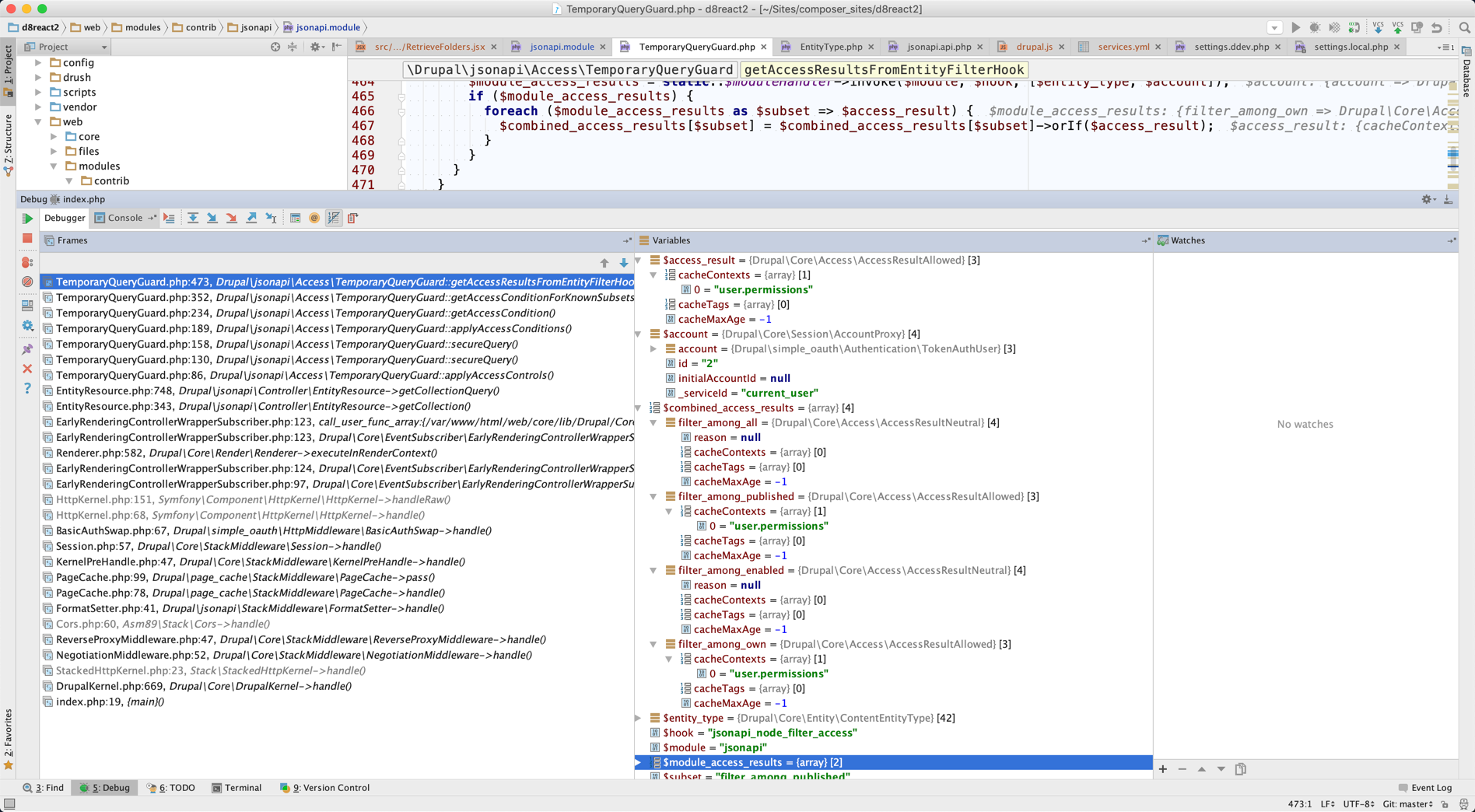
Task: Click Restore Layout icon in debug sidebar
Action: coord(28,306)
